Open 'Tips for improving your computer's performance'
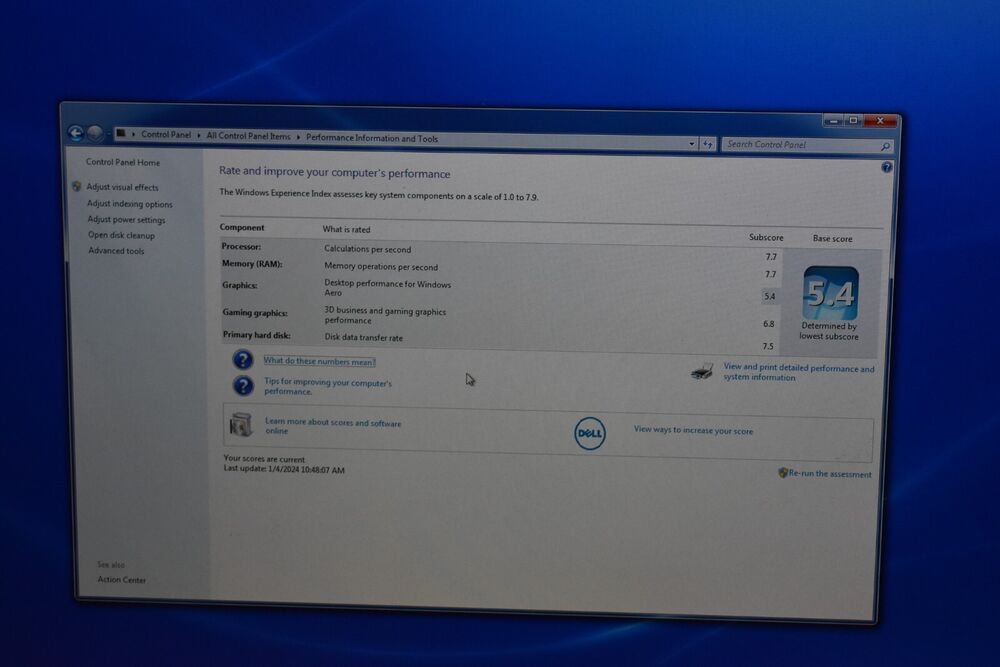This screenshot has height=667, width=1000. pos(328,386)
